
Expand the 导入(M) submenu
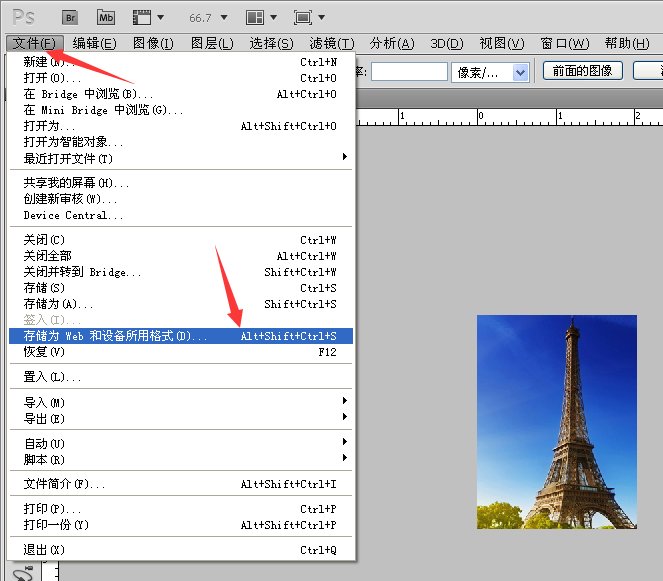pos(181,402)
